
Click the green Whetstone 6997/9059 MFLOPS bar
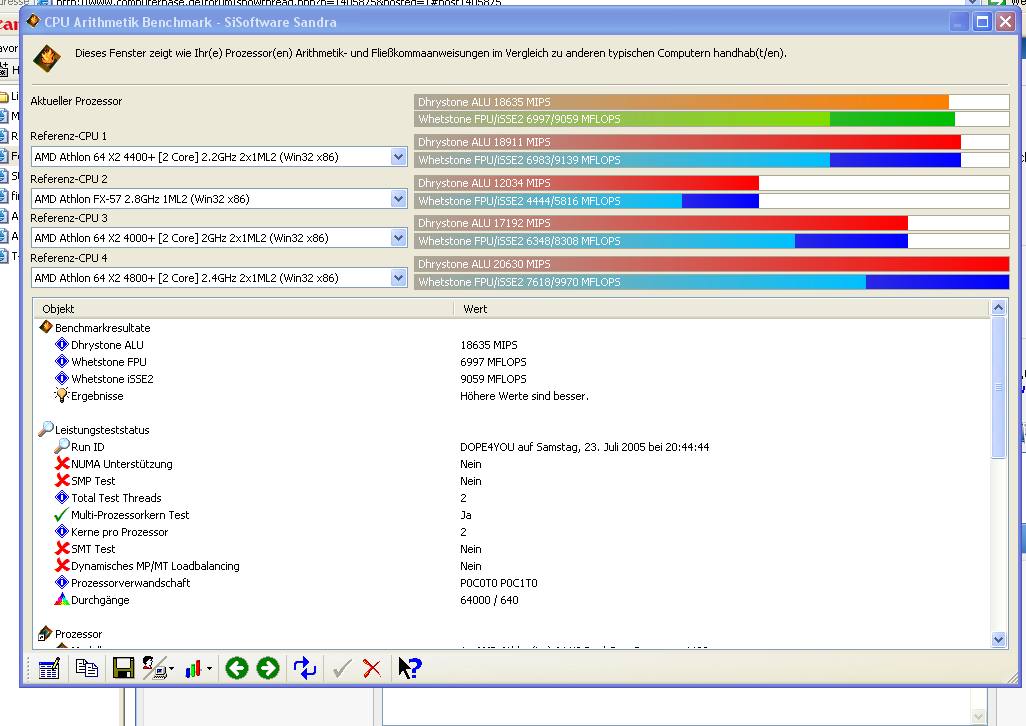(x=684, y=119)
